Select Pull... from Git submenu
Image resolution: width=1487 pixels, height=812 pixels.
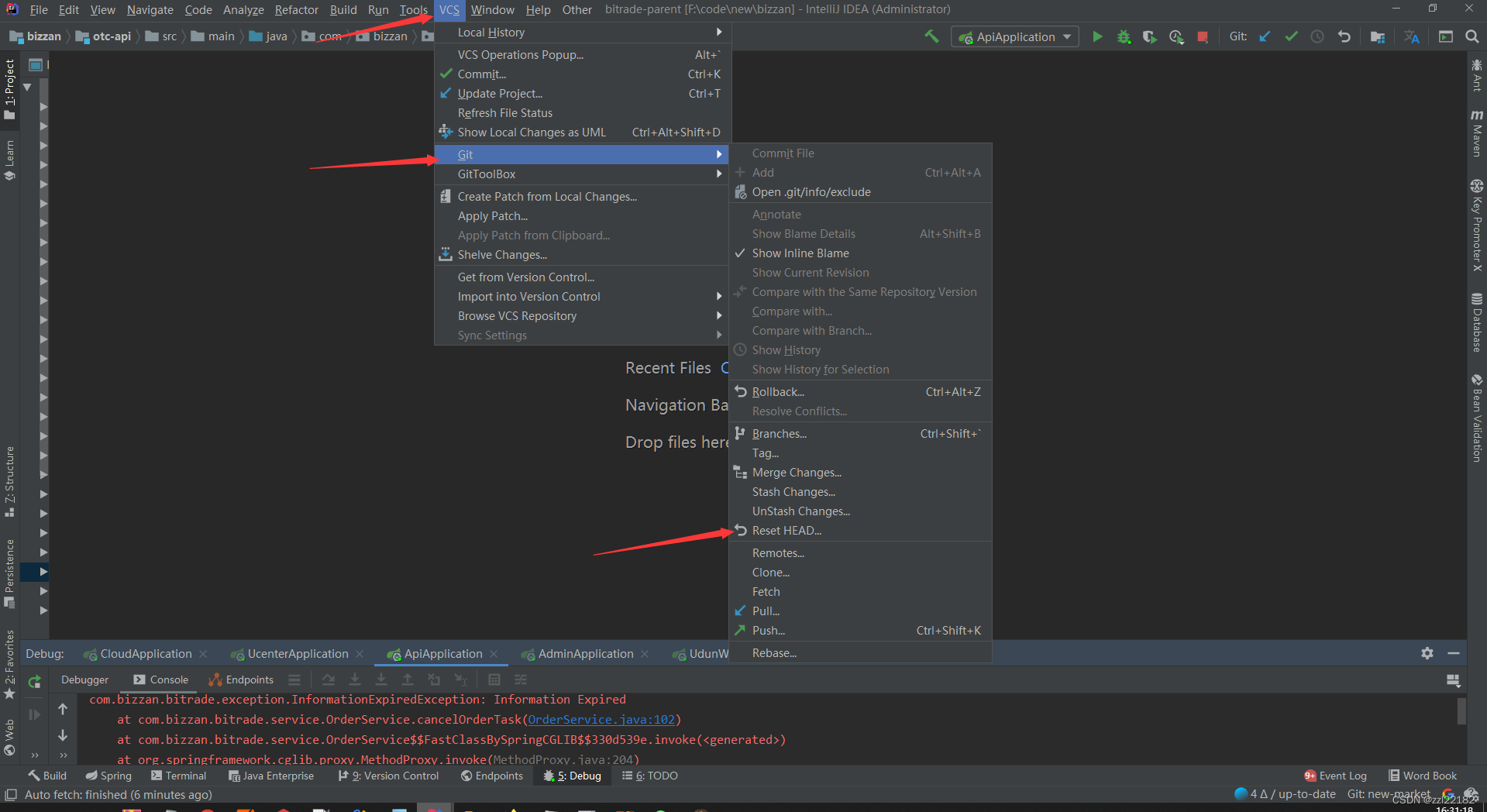(860, 611)
